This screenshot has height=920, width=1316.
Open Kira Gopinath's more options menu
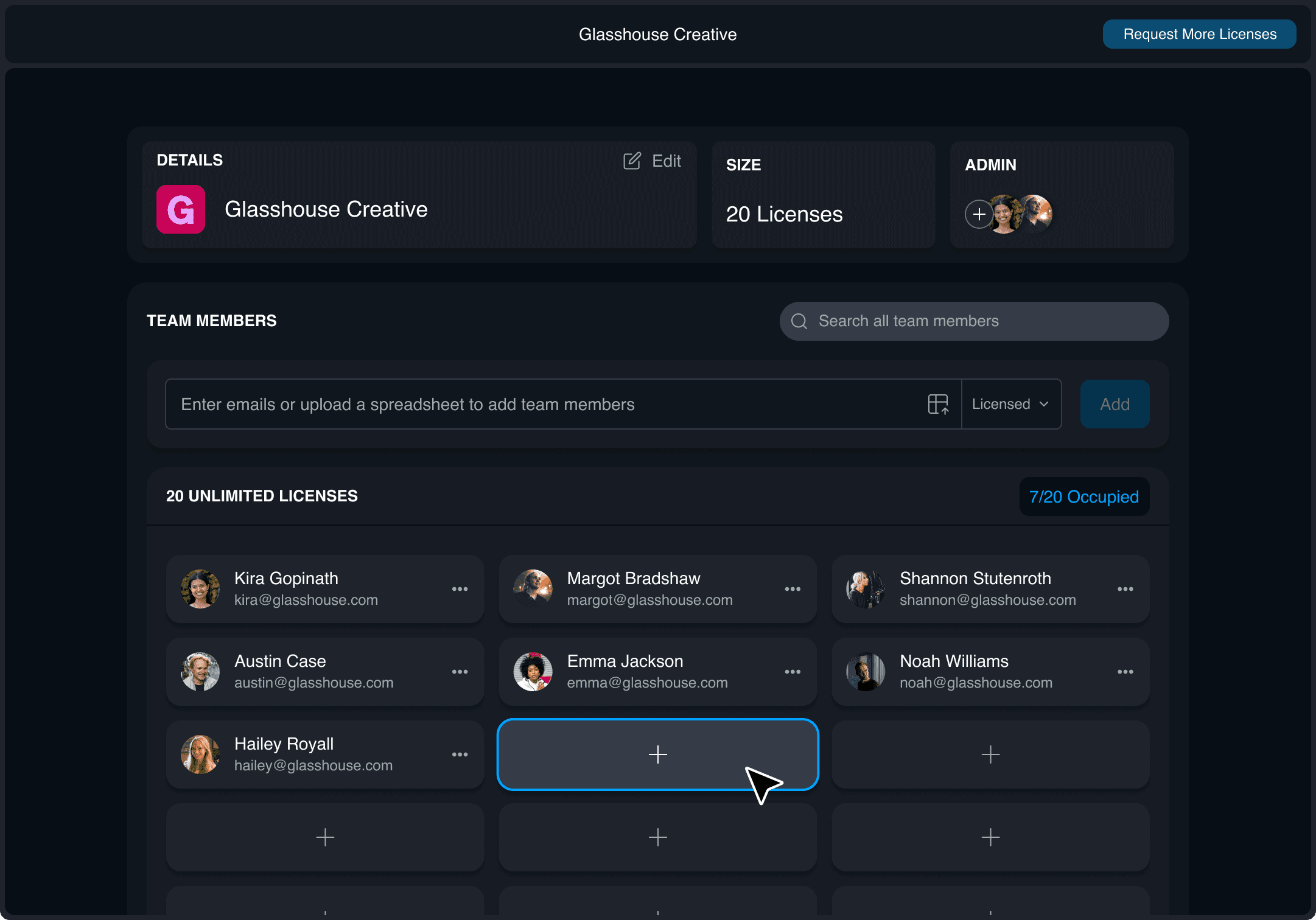[460, 589]
